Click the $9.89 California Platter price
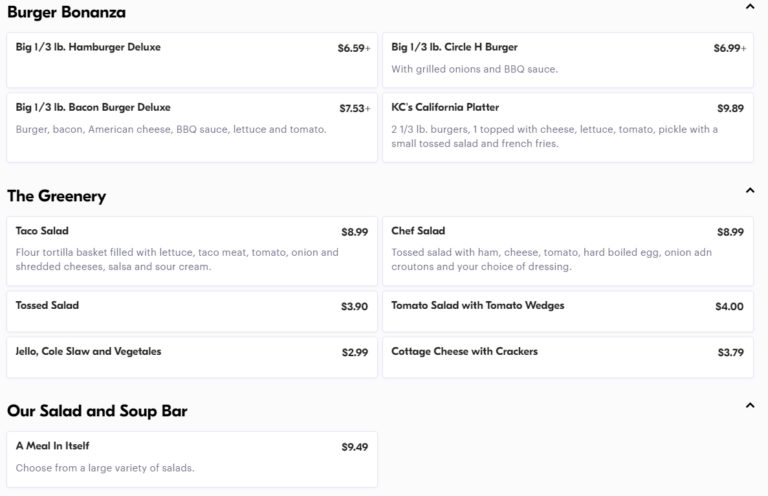The height and width of the screenshot is (496, 768). [x=730, y=108]
